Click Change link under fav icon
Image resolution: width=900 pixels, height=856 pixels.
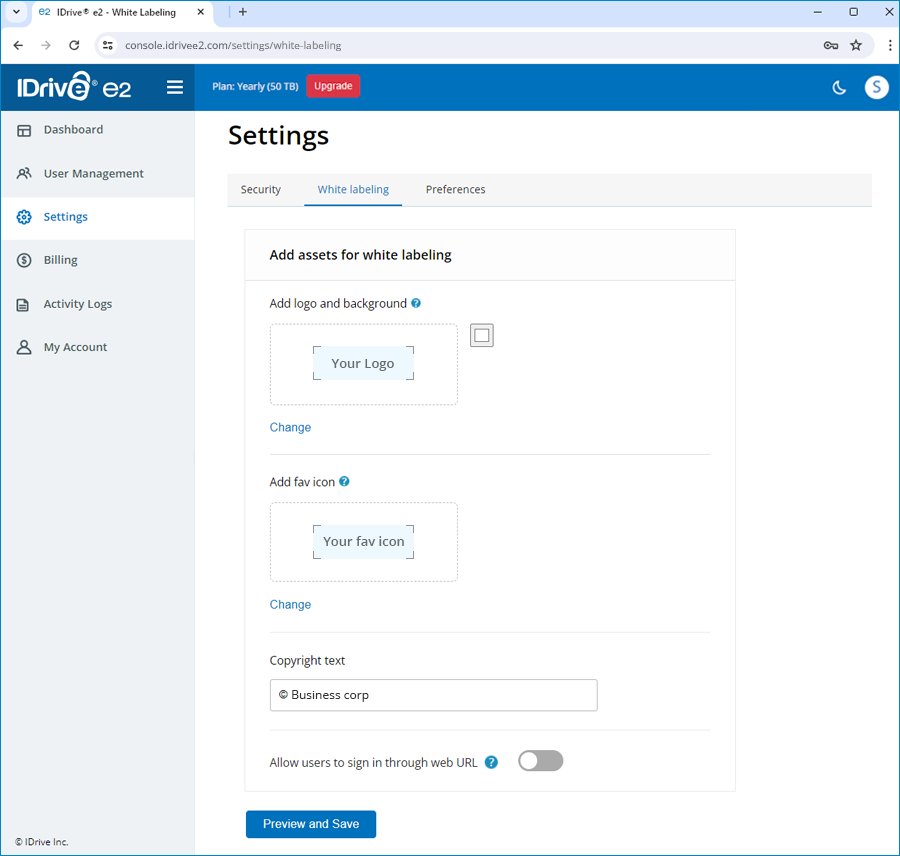click(290, 605)
